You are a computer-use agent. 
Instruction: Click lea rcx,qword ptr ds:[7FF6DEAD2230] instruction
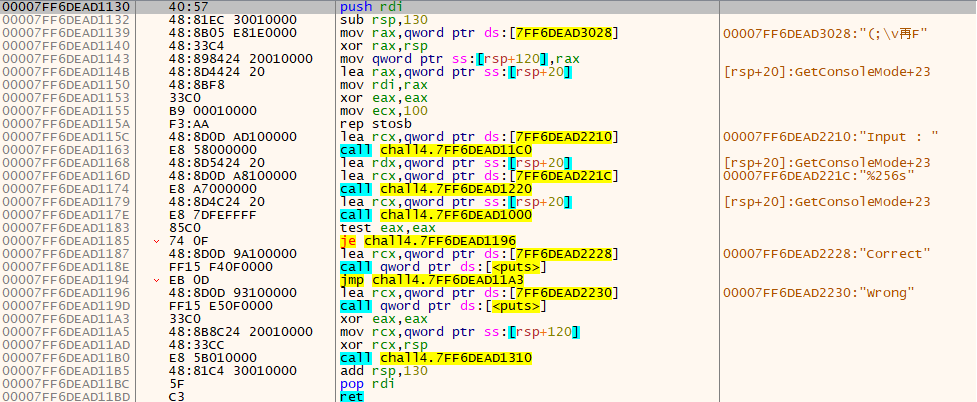[x=480, y=293]
